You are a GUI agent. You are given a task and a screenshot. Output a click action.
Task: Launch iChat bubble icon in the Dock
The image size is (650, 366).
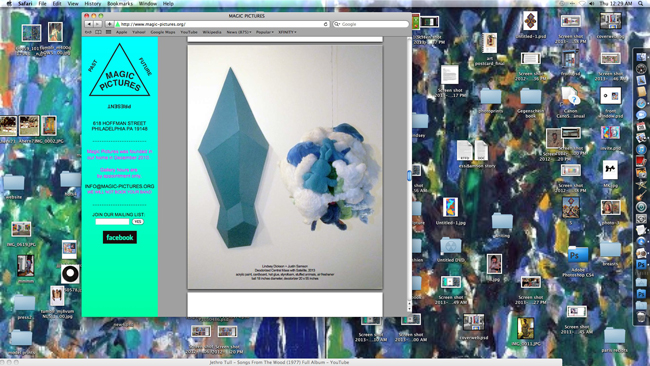point(641,115)
